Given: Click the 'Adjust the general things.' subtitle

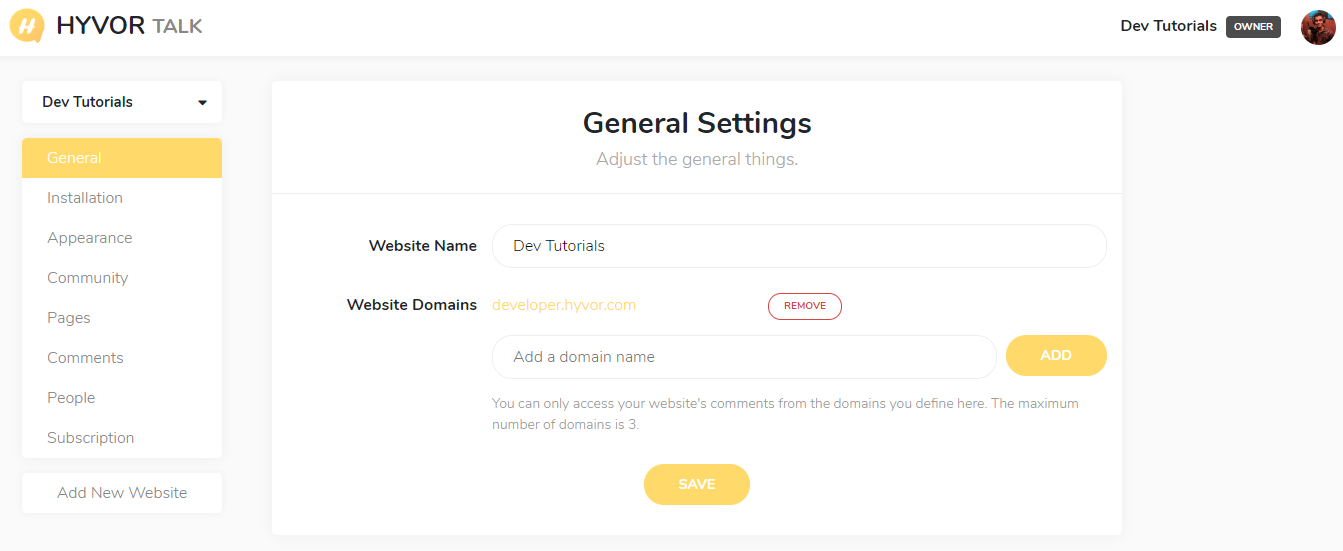Looking at the screenshot, I should [x=697, y=159].
